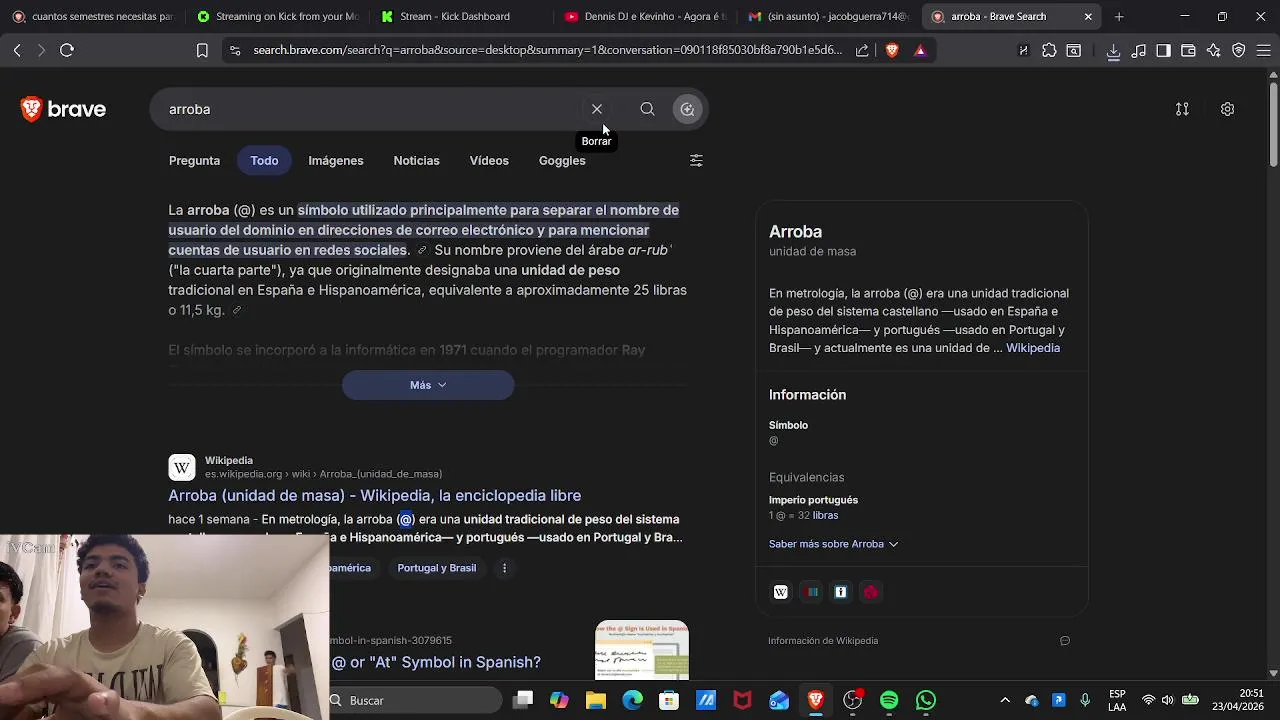Open Spotify from the taskbar
Image resolution: width=1280 pixels, height=720 pixels.
pyautogui.click(x=889, y=700)
